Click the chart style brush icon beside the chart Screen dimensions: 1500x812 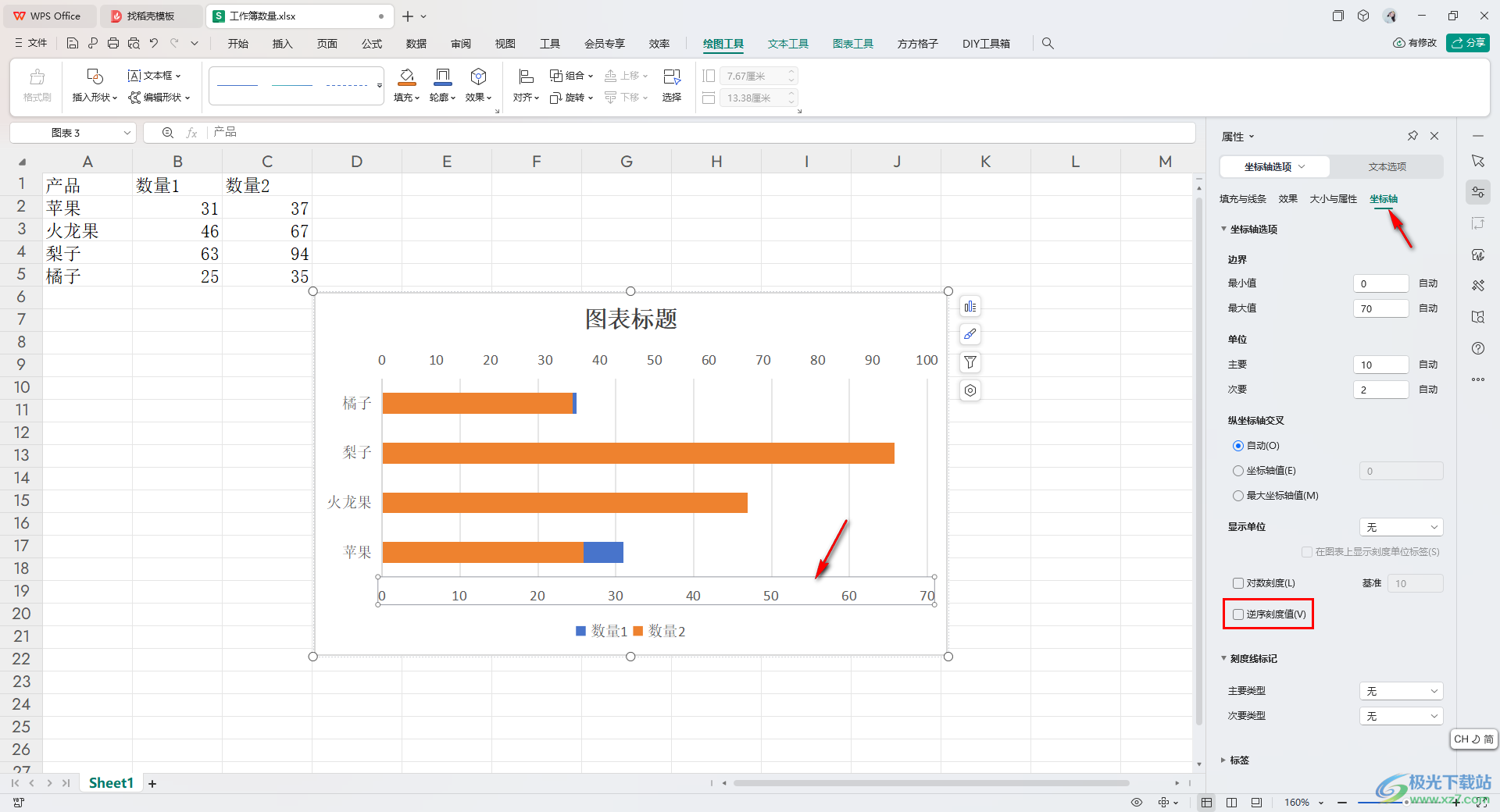point(970,334)
